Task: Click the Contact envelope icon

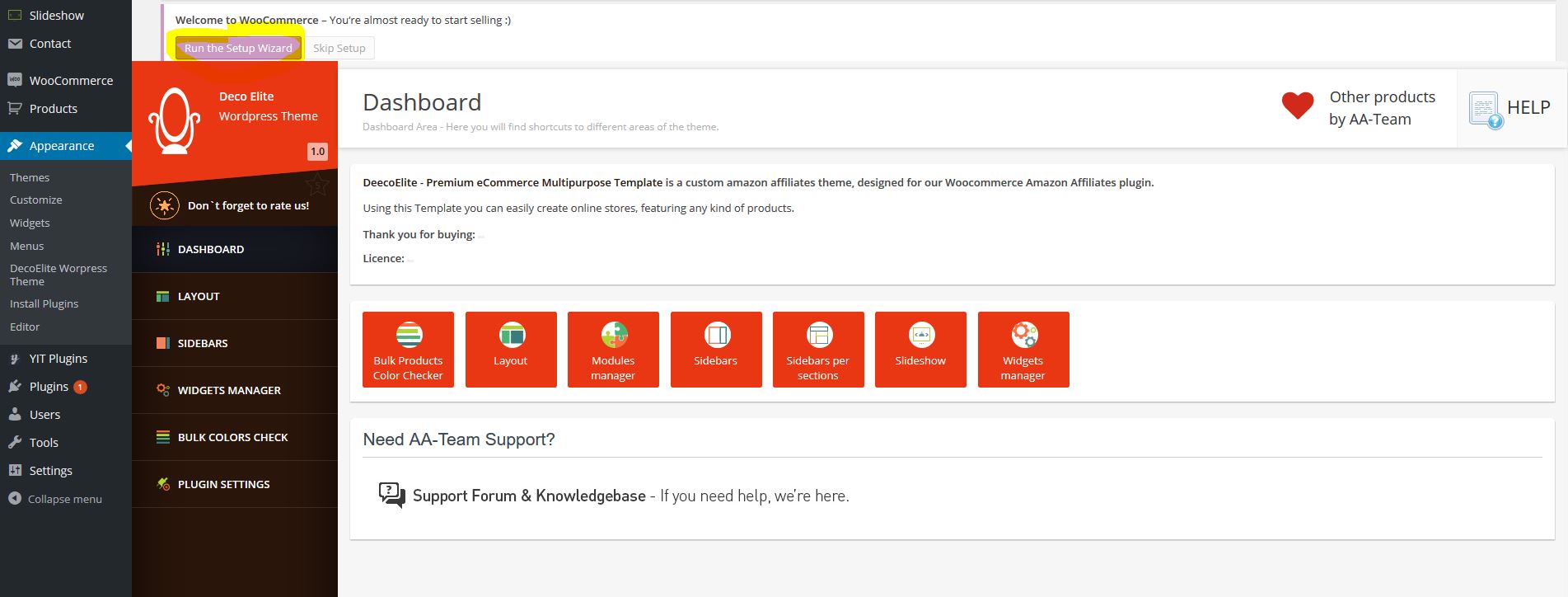Action: (x=15, y=44)
